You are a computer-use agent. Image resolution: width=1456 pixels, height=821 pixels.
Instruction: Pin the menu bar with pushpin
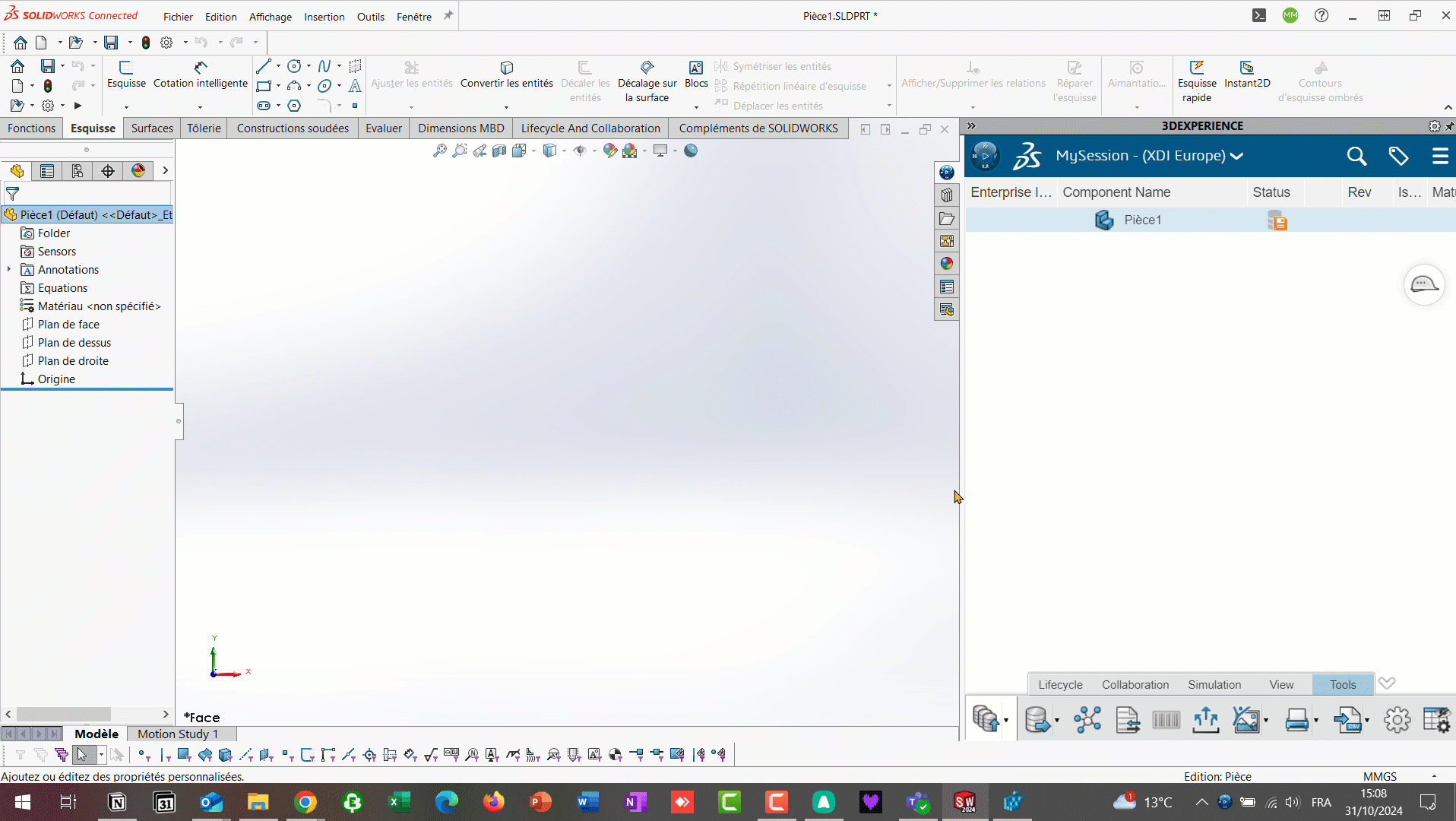tap(448, 15)
